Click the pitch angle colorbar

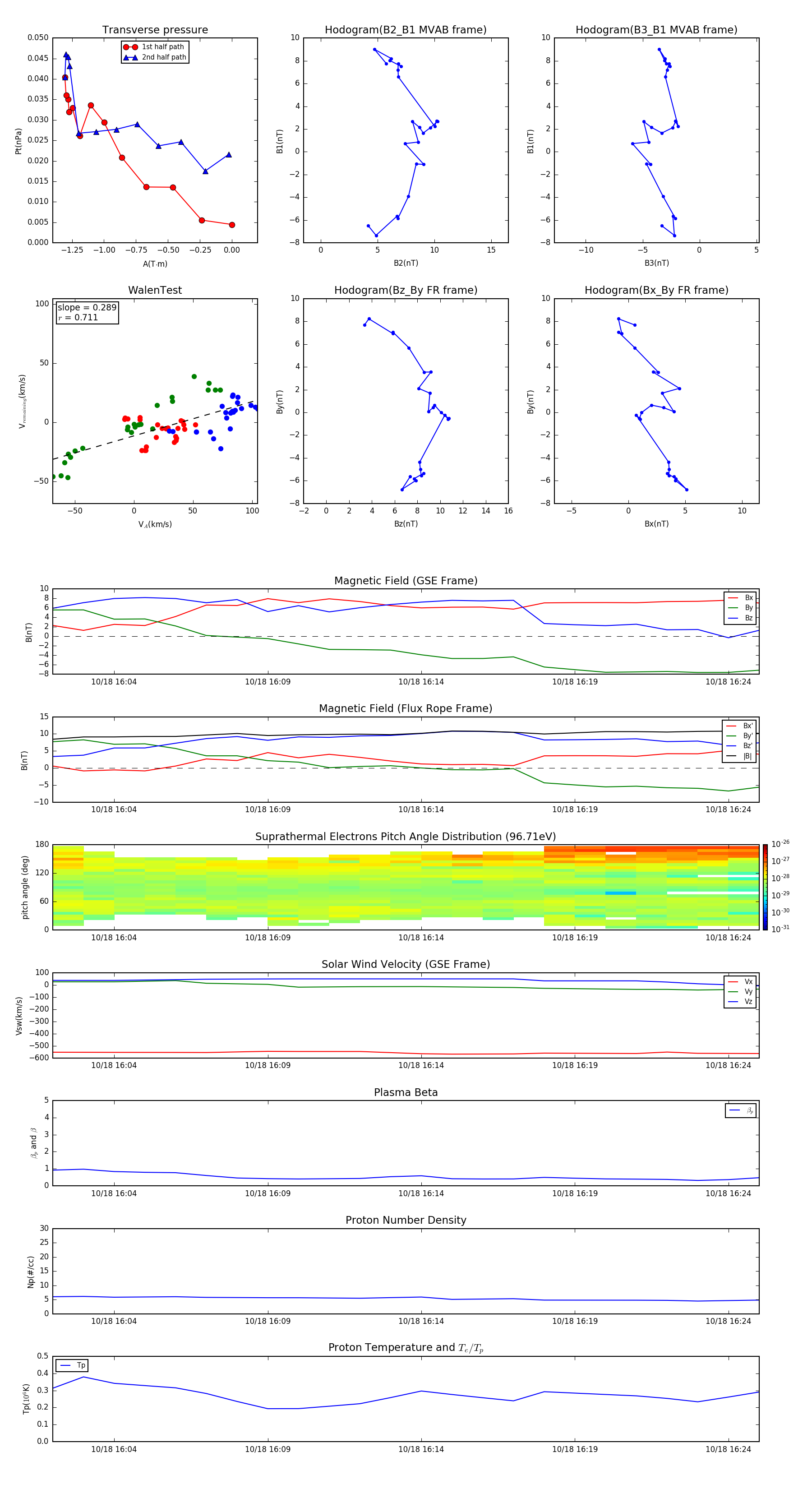click(x=765, y=887)
